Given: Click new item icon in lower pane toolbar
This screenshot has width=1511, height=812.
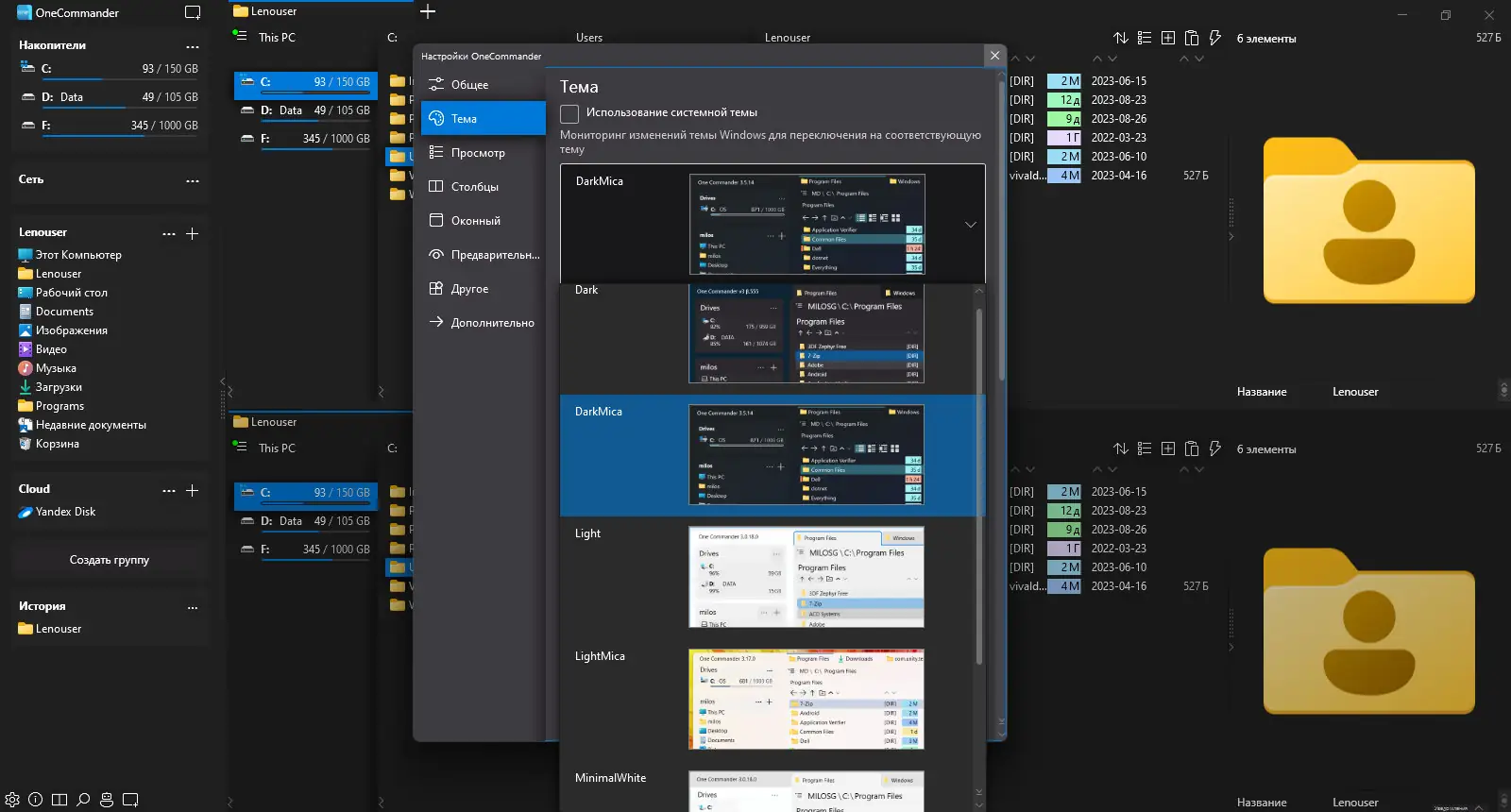Looking at the screenshot, I should [1168, 448].
